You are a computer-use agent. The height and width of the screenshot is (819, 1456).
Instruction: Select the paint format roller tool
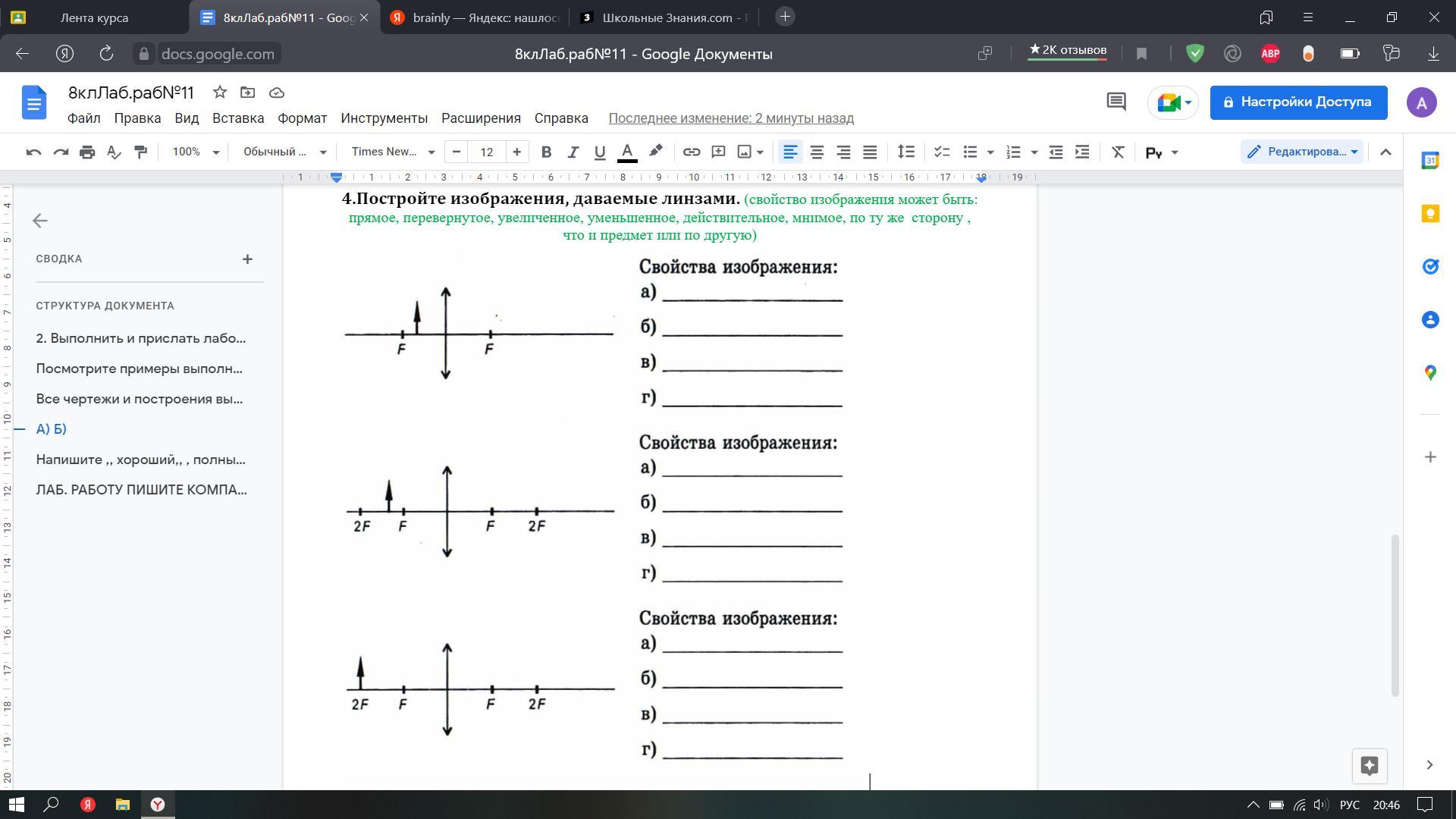(x=140, y=152)
